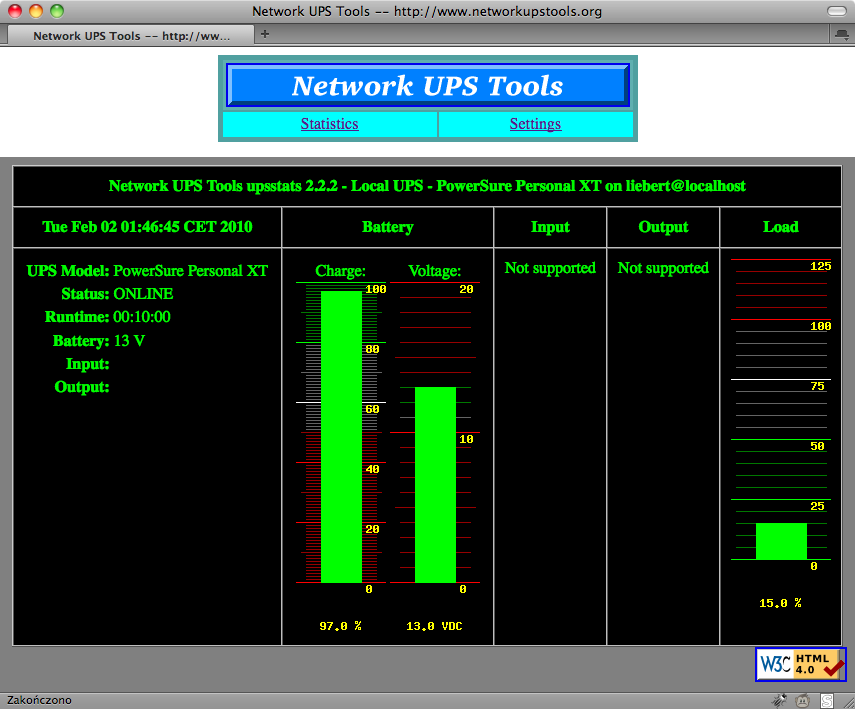The image size is (855, 709).
Task: Click the 125 mark on load scale
Action: pyautogui.click(x=821, y=266)
